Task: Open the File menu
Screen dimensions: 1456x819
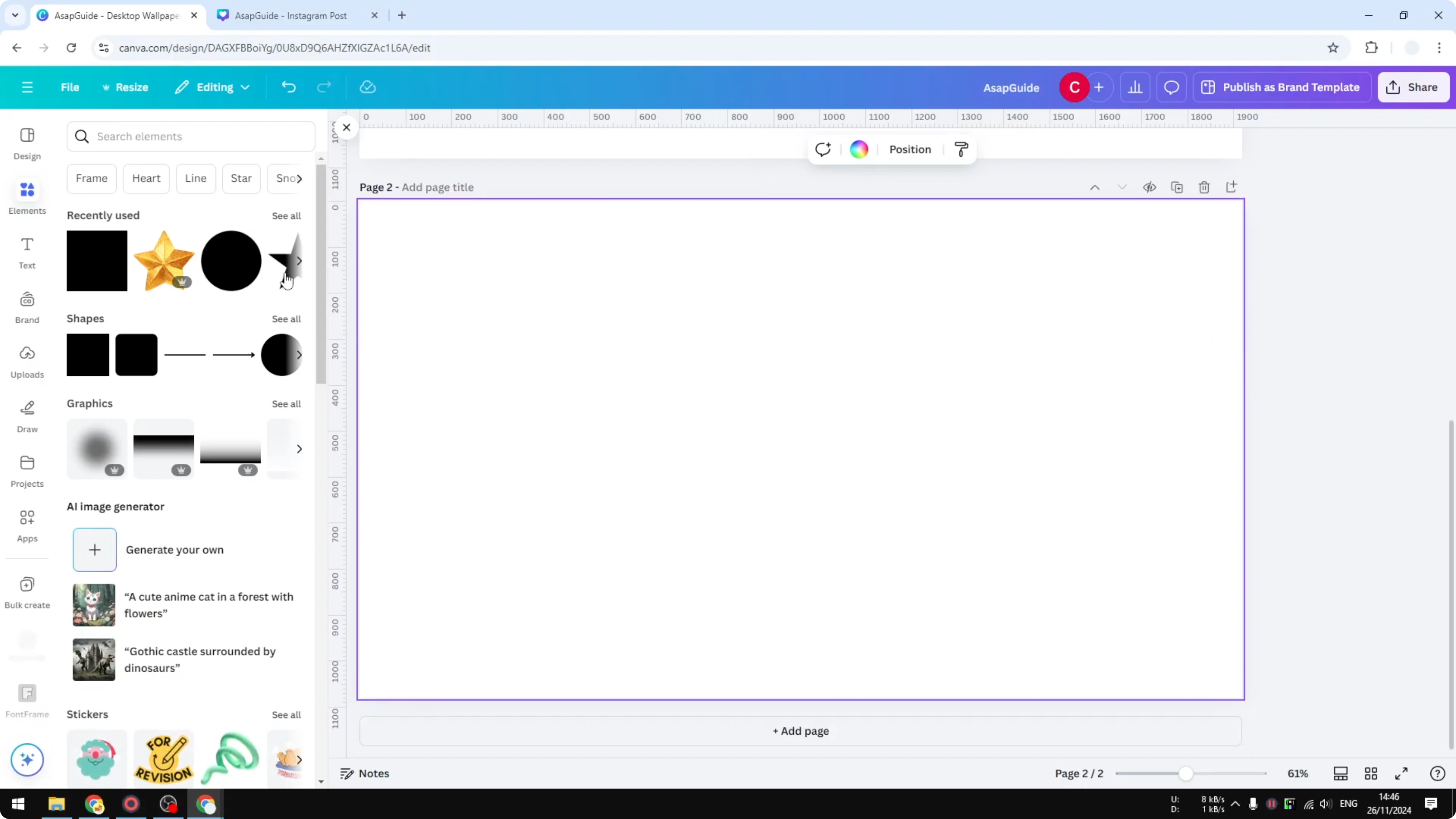Action: pos(70,87)
